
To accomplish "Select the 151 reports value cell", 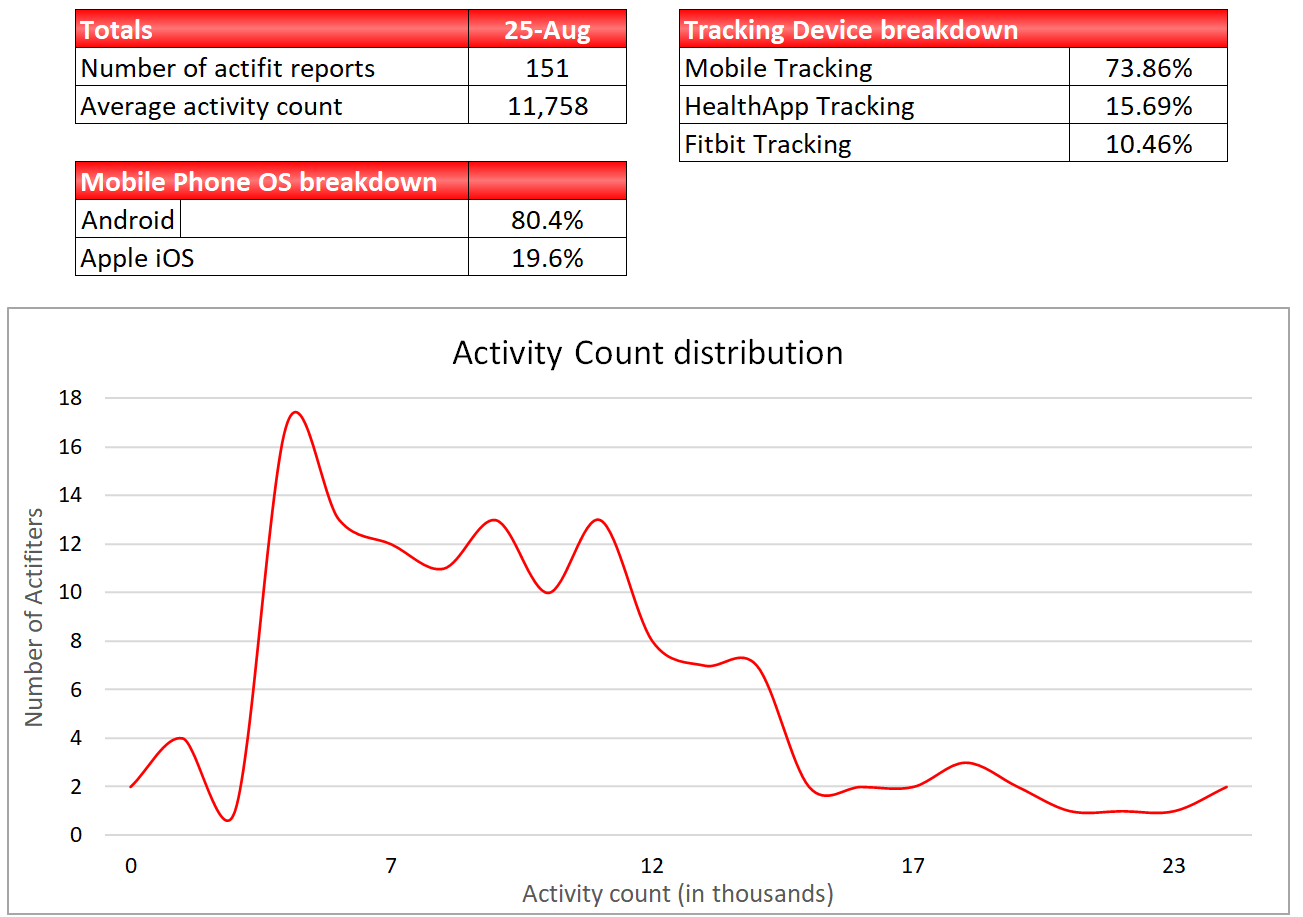I will click(547, 67).
